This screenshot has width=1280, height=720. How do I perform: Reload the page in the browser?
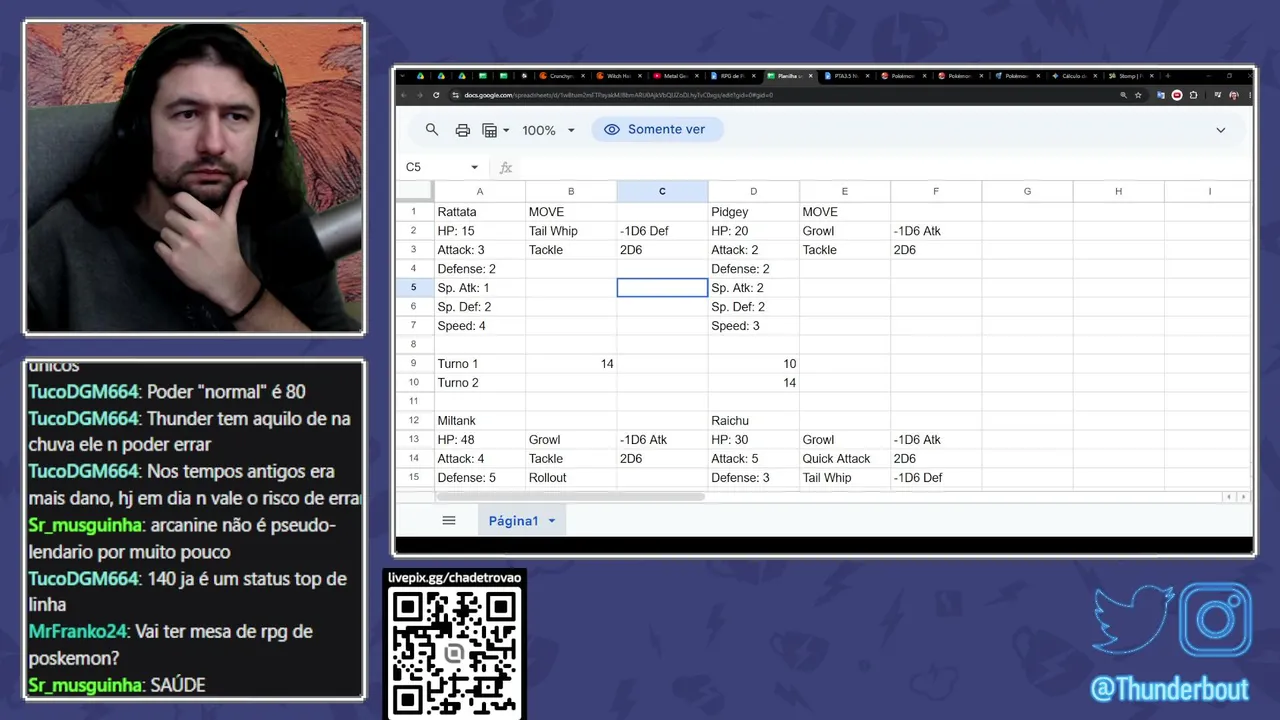tap(436, 95)
